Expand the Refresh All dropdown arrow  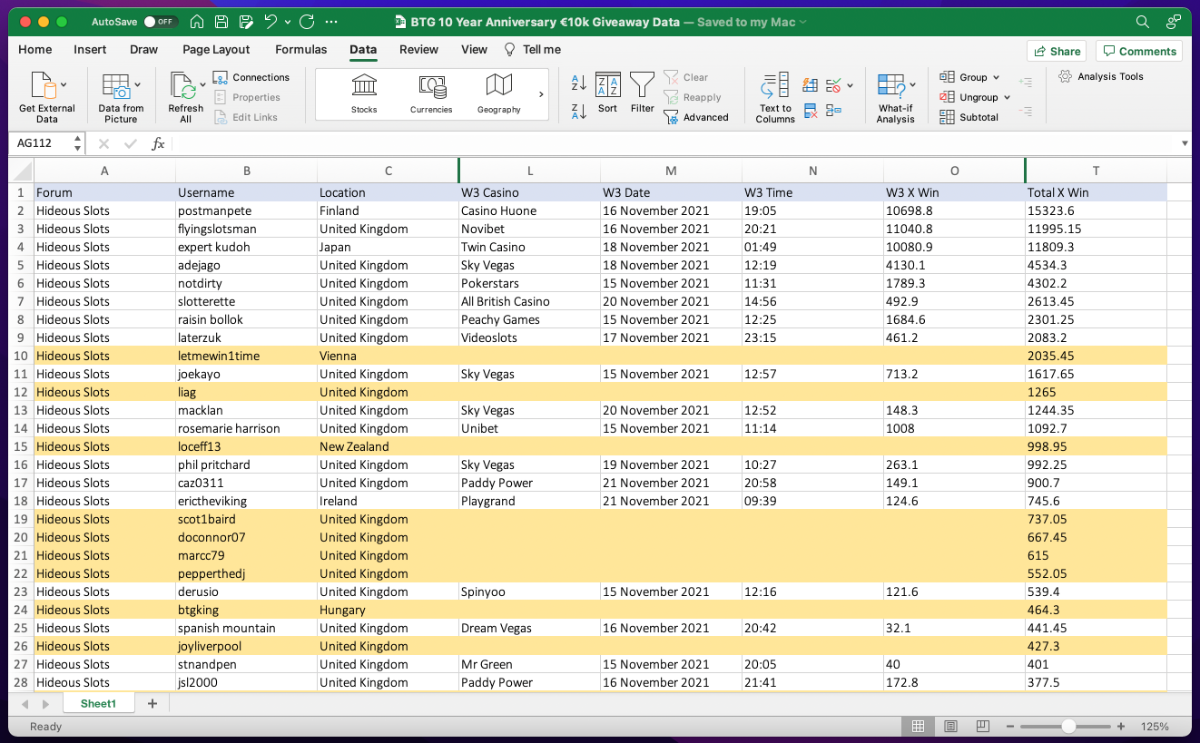point(204,85)
